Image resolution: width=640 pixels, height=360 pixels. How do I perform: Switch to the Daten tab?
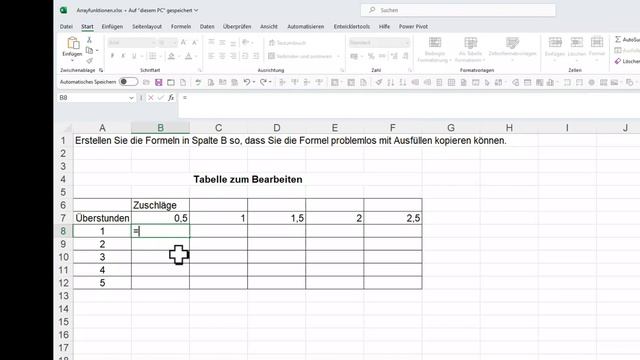coord(207,27)
